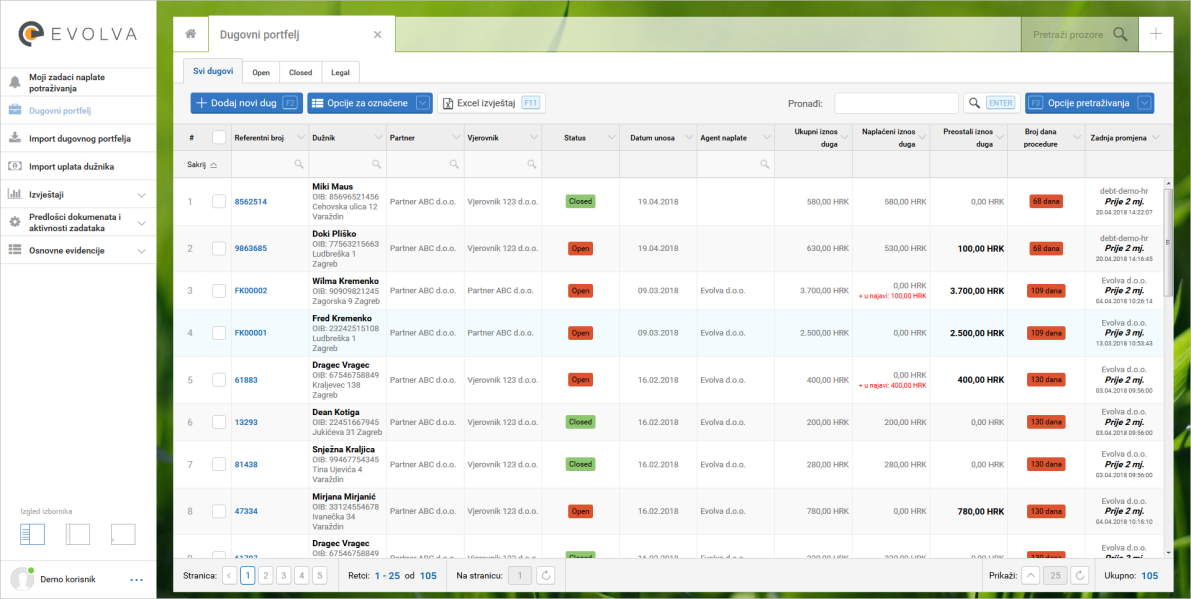This screenshot has height=599, width=1191.
Task: Open Opcije pretraživanja dropdown arrow
Action: (x=1145, y=103)
